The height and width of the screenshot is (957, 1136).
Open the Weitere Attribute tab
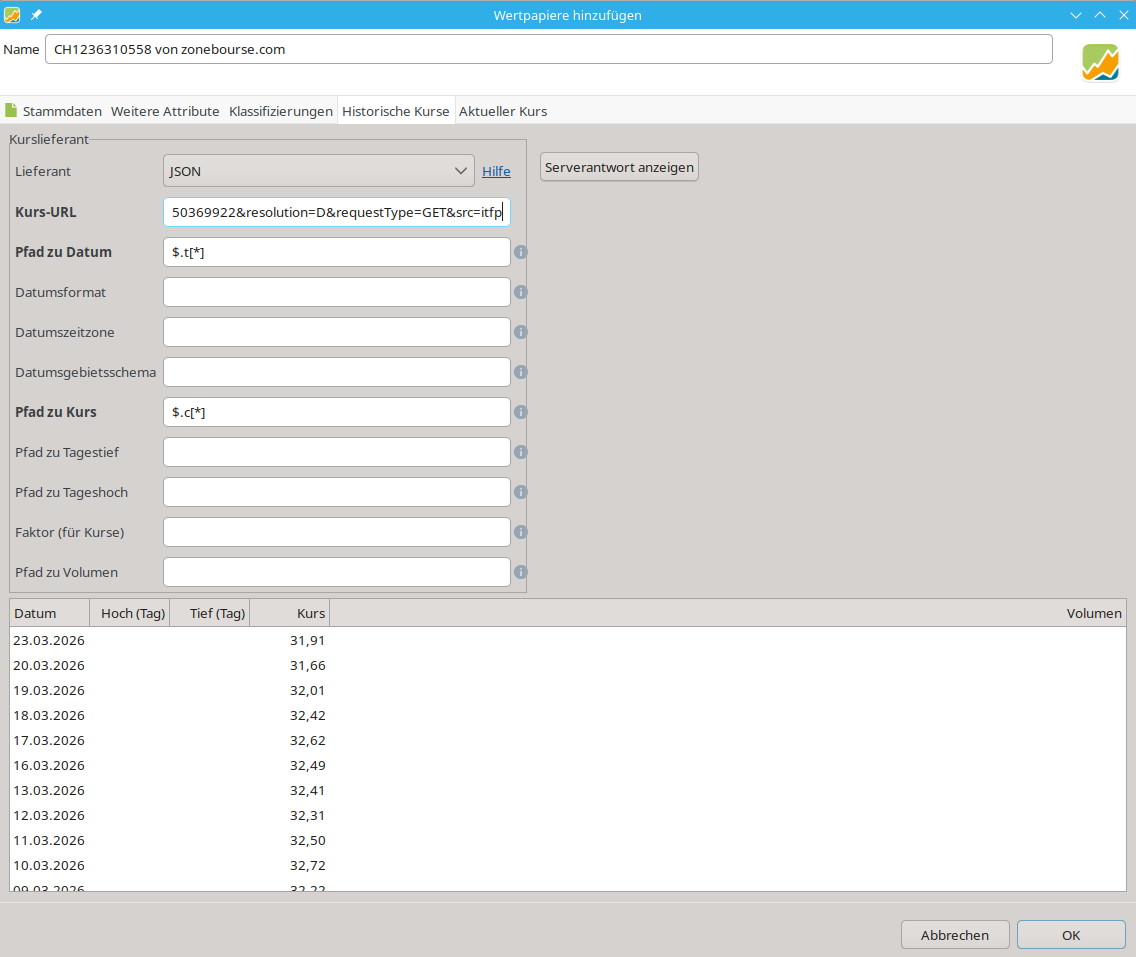[x=165, y=111]
